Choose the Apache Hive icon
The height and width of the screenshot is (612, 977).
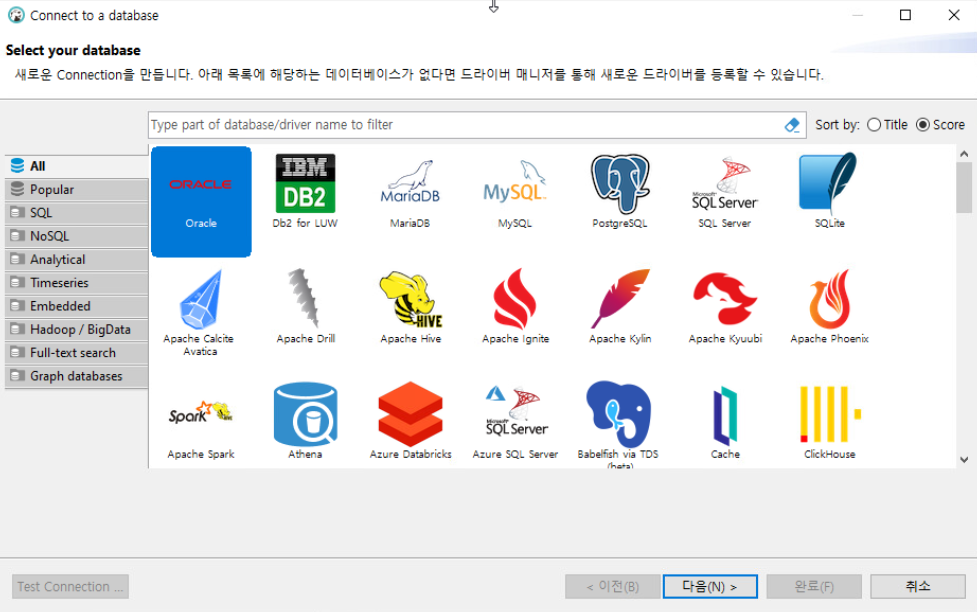pyautogui.click(x=411, y=307)
